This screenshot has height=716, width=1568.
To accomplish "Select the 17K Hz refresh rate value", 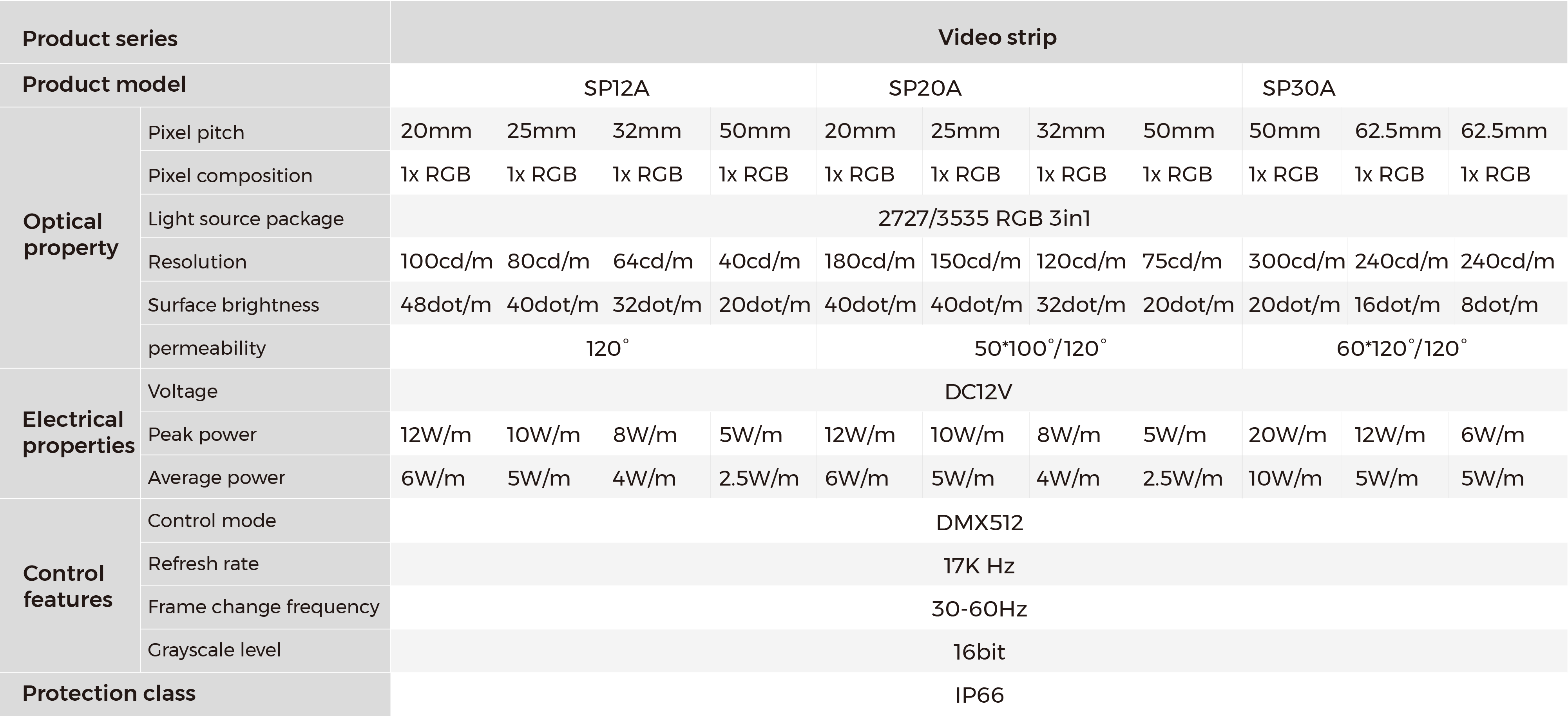I will [x=979, y=566].
